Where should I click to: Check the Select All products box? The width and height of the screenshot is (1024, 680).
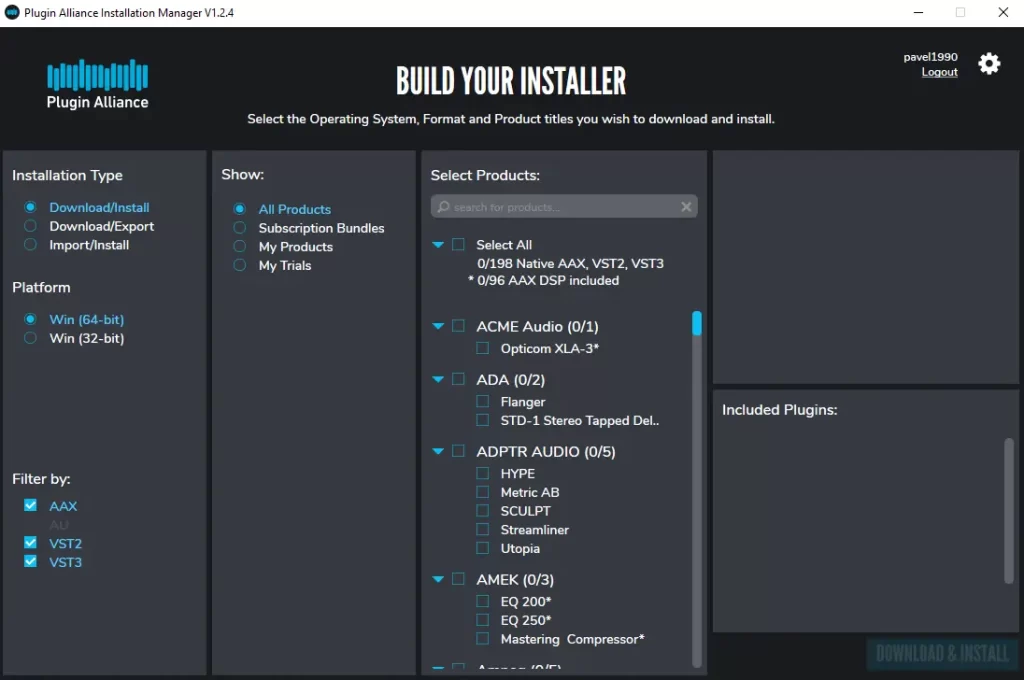coord(458,244)
